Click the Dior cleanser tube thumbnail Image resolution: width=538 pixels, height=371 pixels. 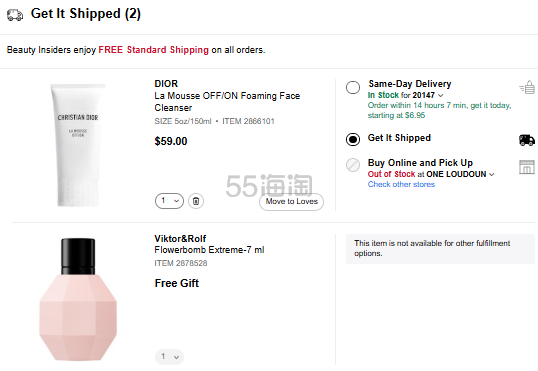click(78, 145)
